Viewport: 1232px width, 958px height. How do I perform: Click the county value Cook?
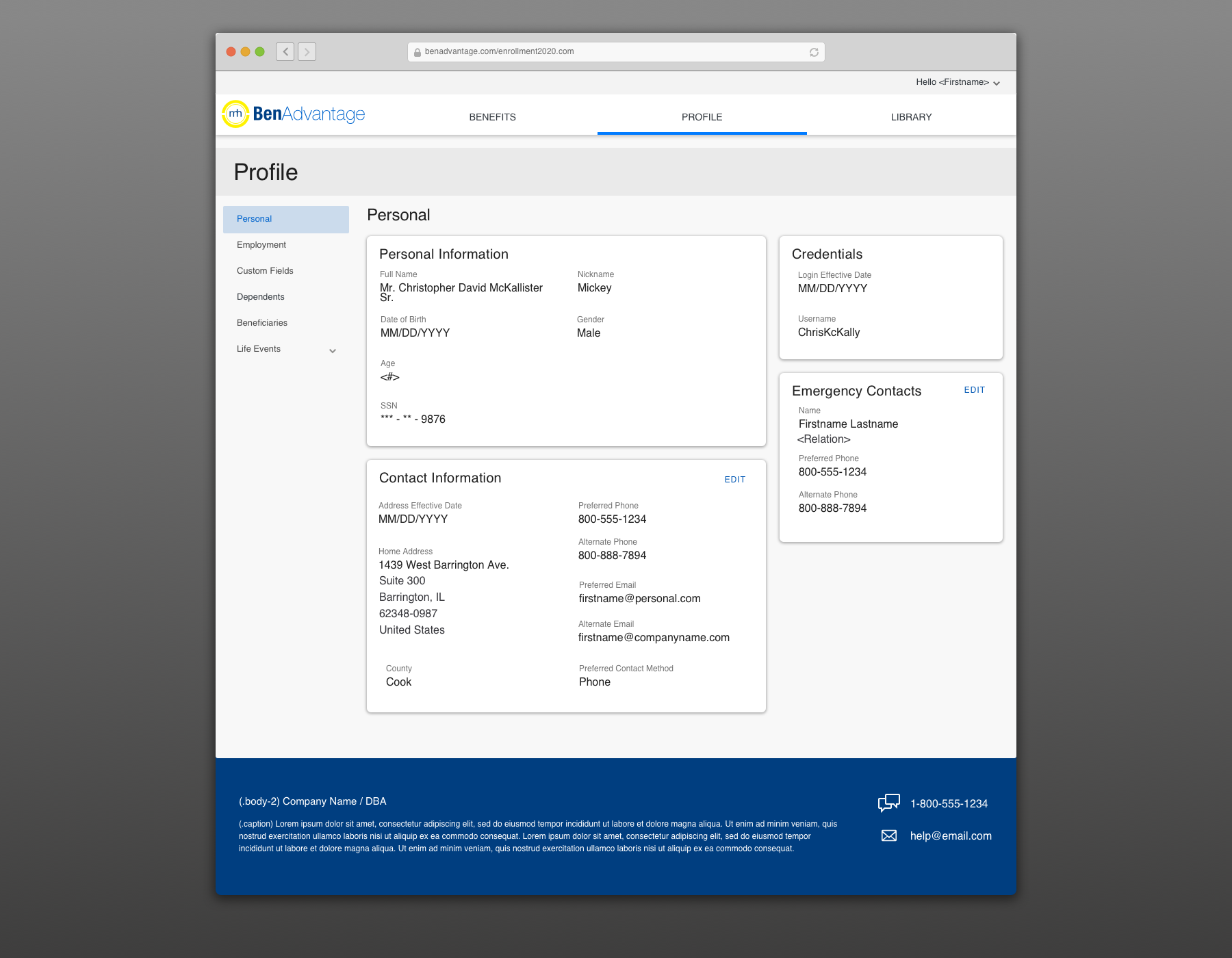[398, 682]
